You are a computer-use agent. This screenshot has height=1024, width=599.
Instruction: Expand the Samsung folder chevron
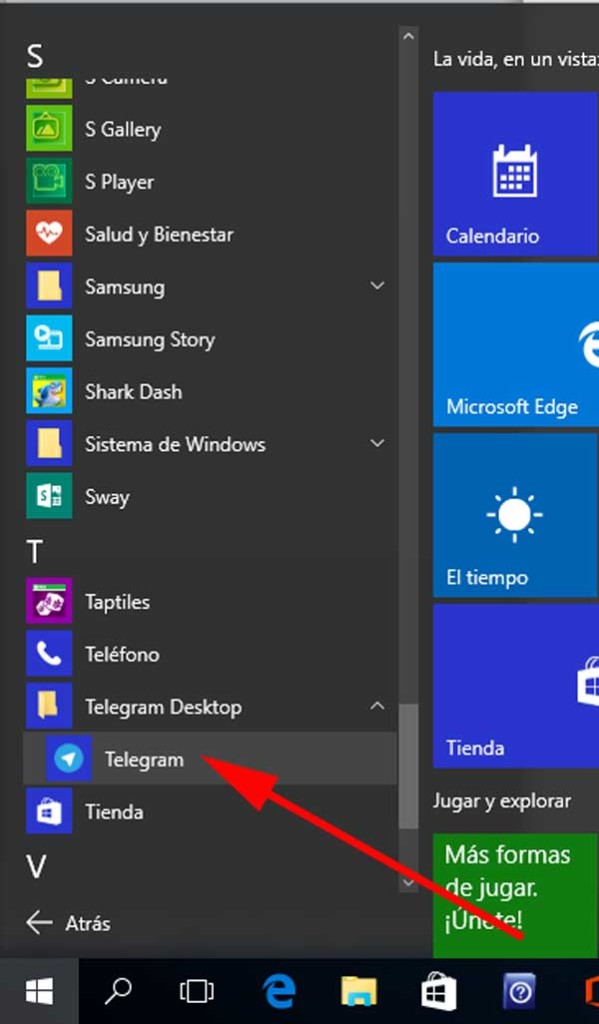coord(377,285)
